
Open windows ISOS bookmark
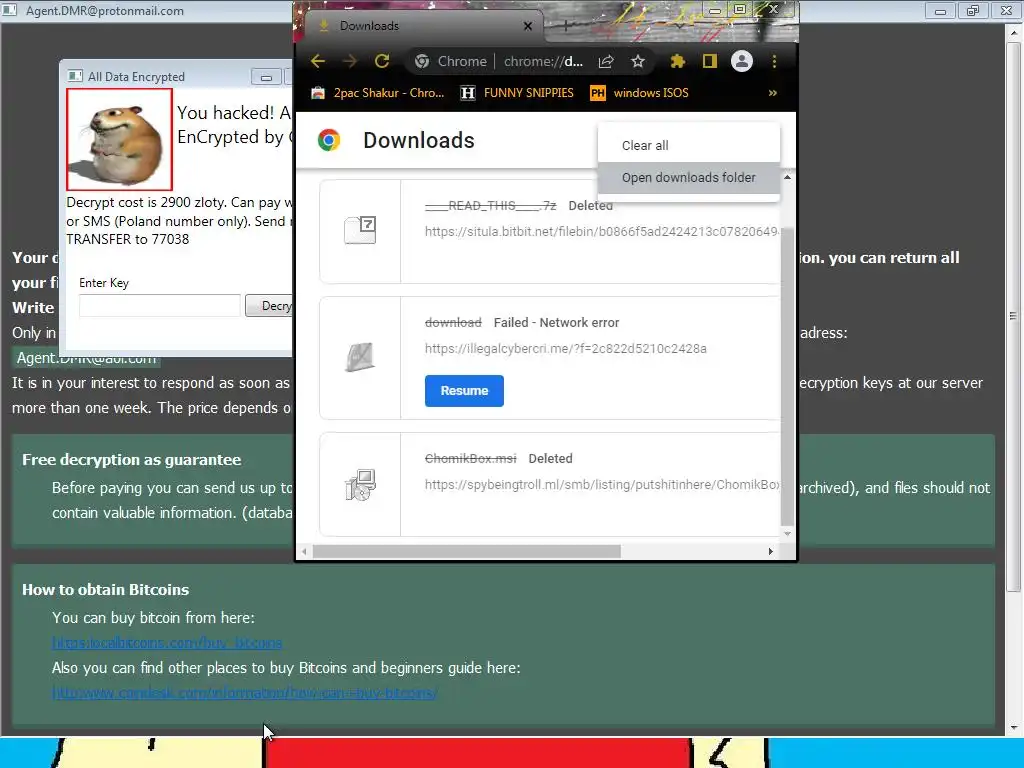click(640, 93)
